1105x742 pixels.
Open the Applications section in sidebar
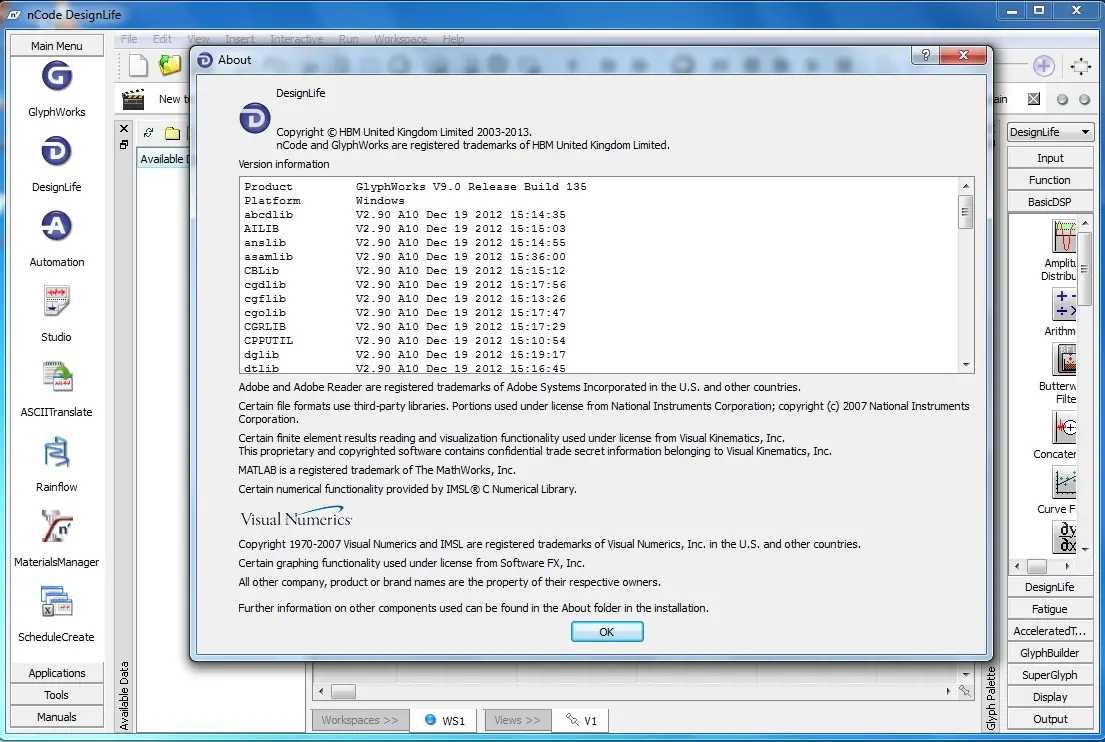tap(56, 673)
